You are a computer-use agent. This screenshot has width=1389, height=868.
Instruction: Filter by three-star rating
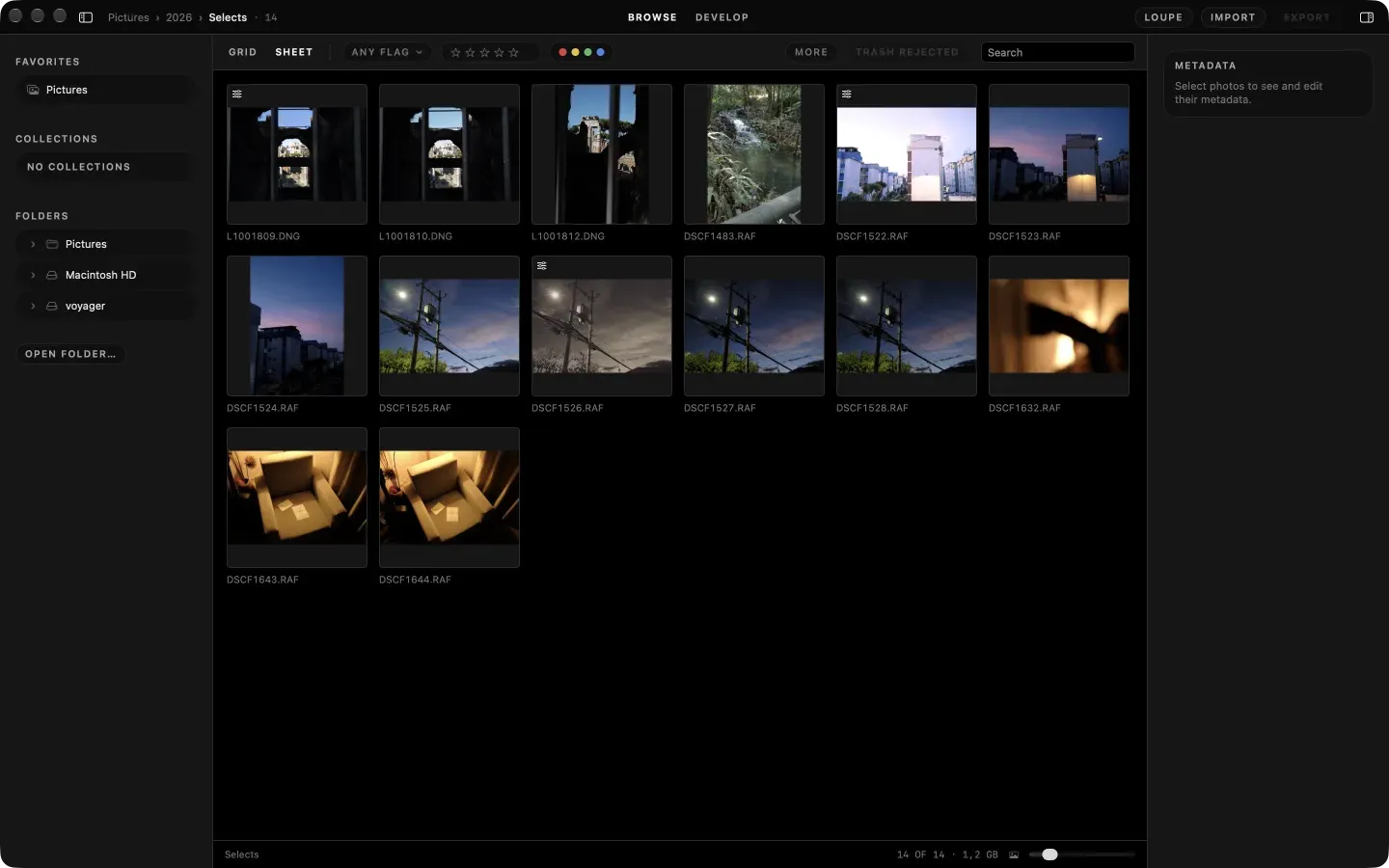[x=485, y=52]
